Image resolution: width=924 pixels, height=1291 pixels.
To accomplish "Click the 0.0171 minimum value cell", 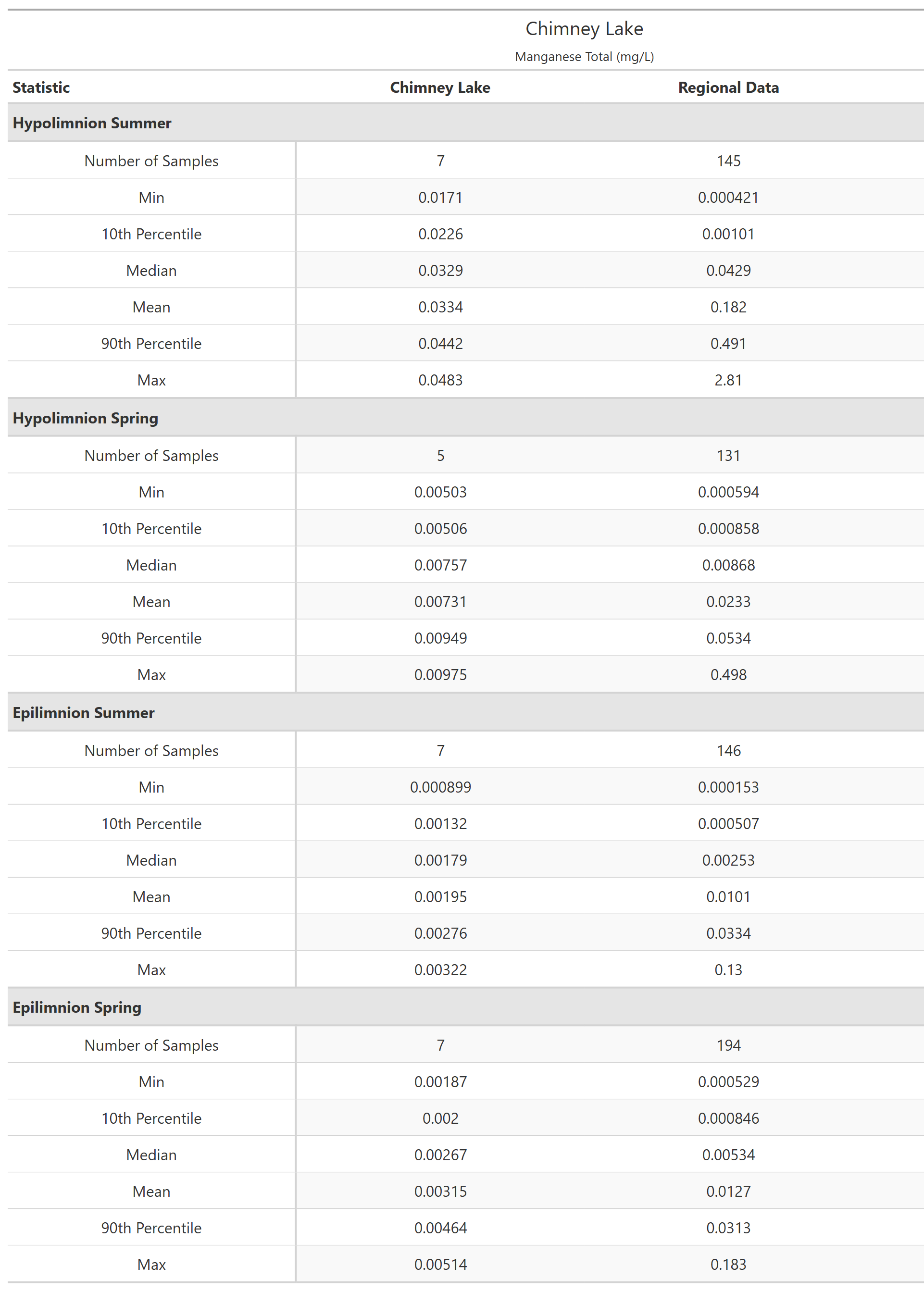I will tap(440, 198).
